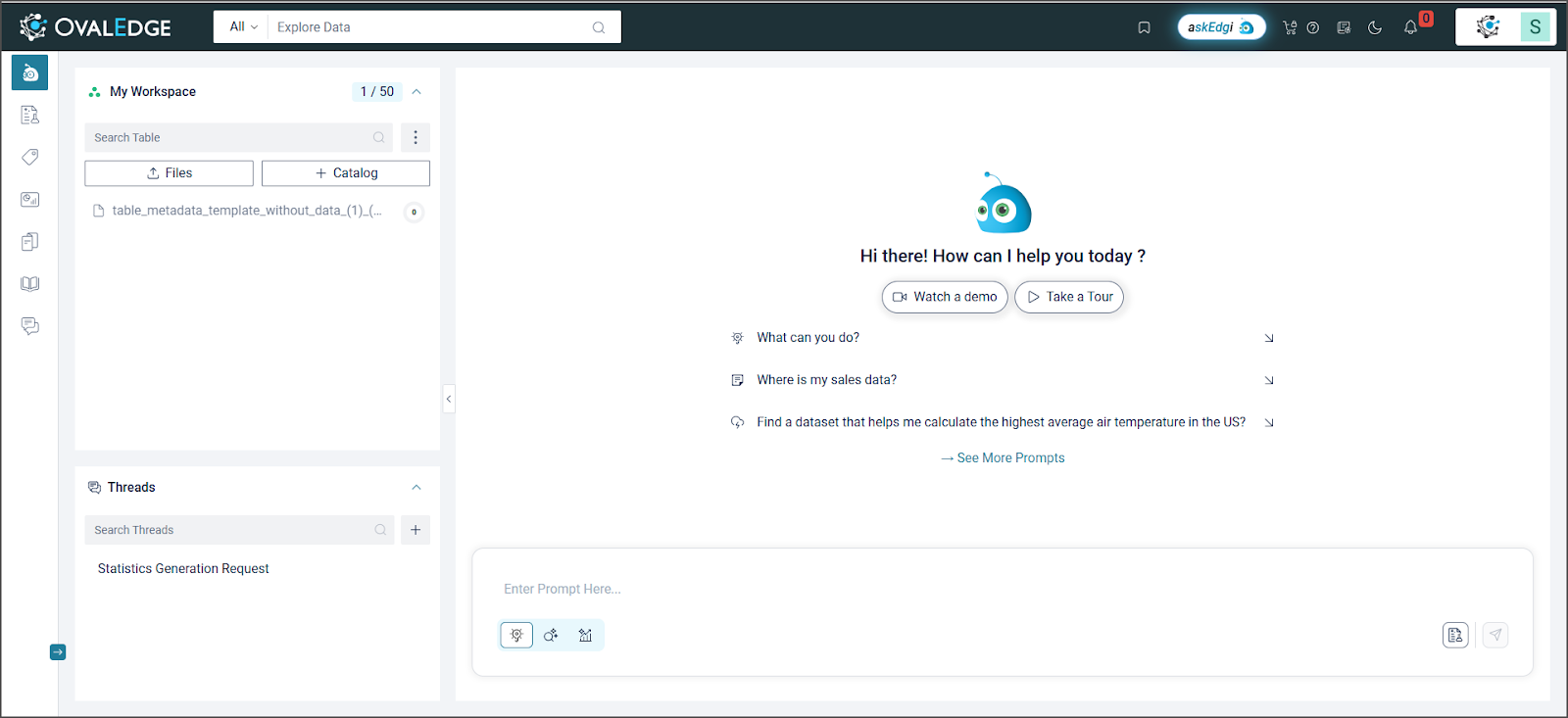This screenshot has width=1568, height=718.
Task: Open the glossary book icon in sidebar
Action: tap(30, 284)
